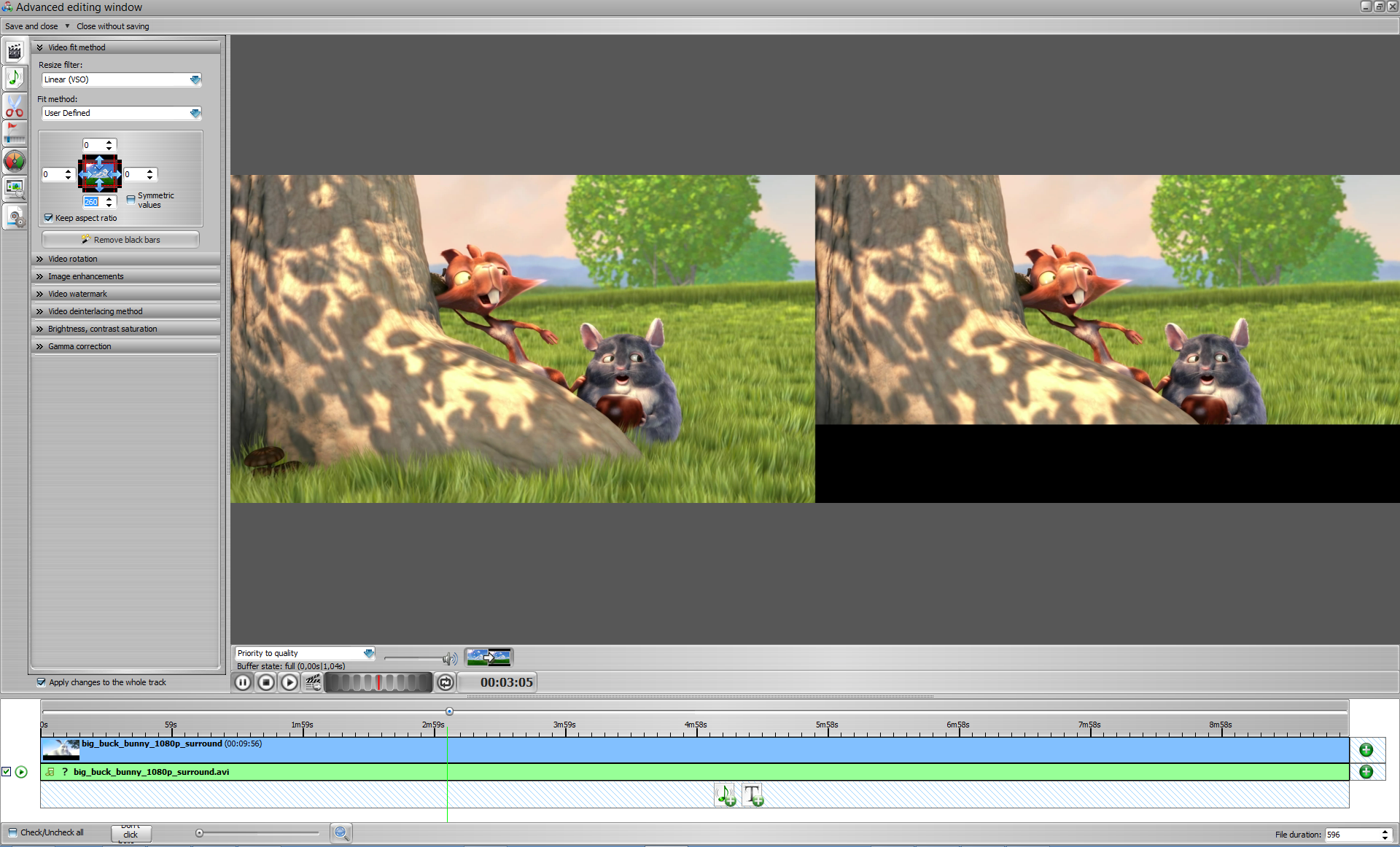Click the clapperboard playlist icon beside play
Screen dimensions: 1400x847
313,682
